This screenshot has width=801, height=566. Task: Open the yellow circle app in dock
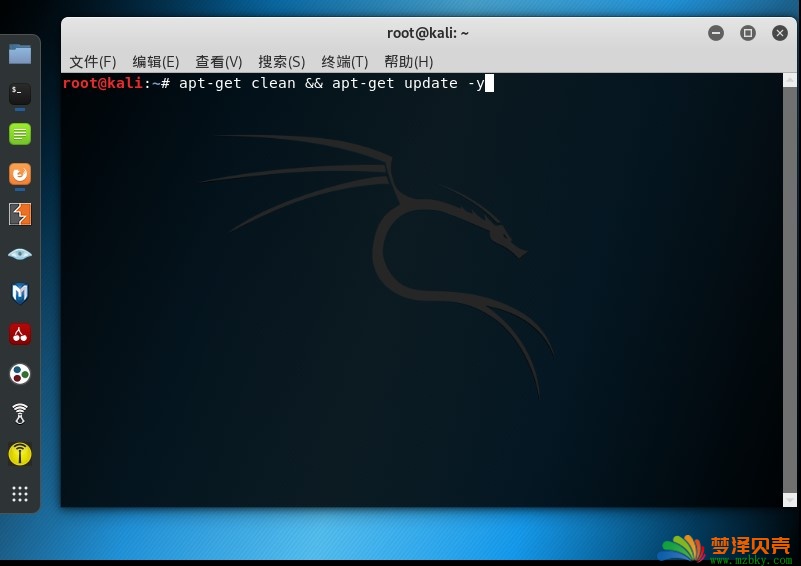(20, 454)
